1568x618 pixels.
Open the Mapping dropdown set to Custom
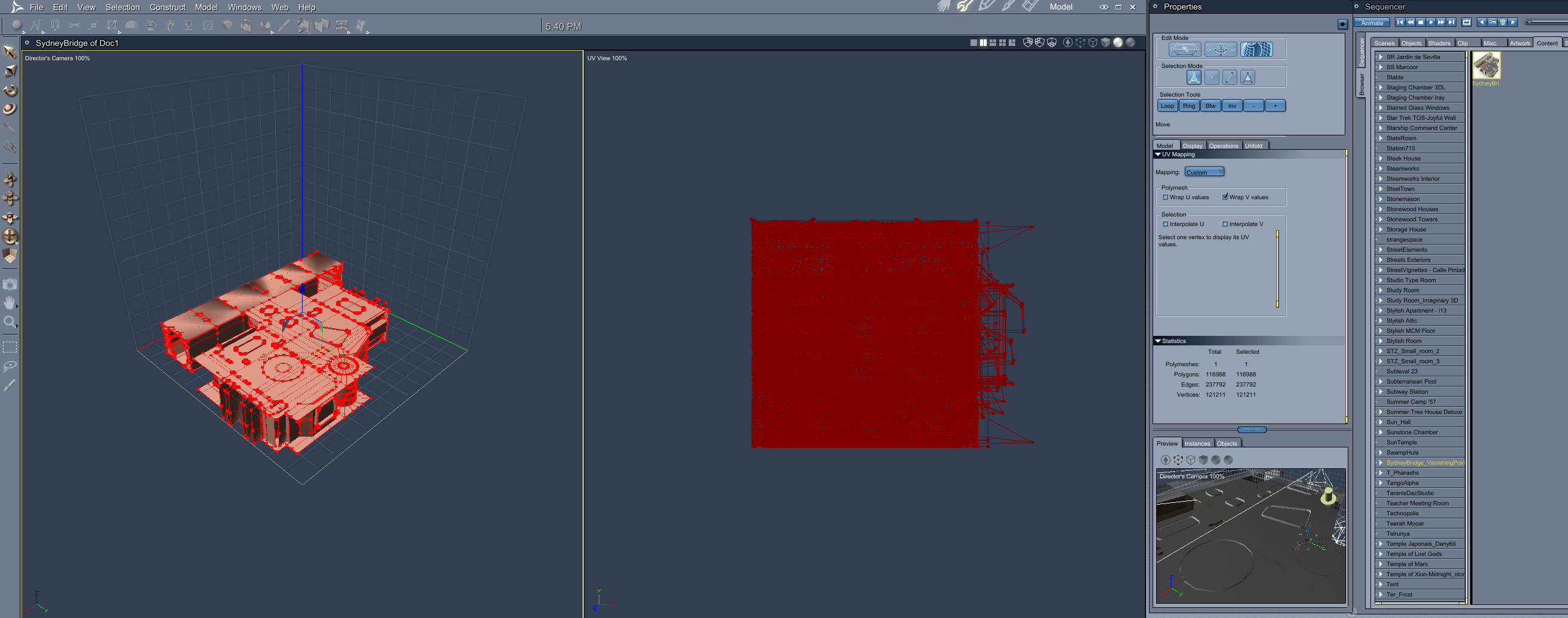click(1204, 172)
